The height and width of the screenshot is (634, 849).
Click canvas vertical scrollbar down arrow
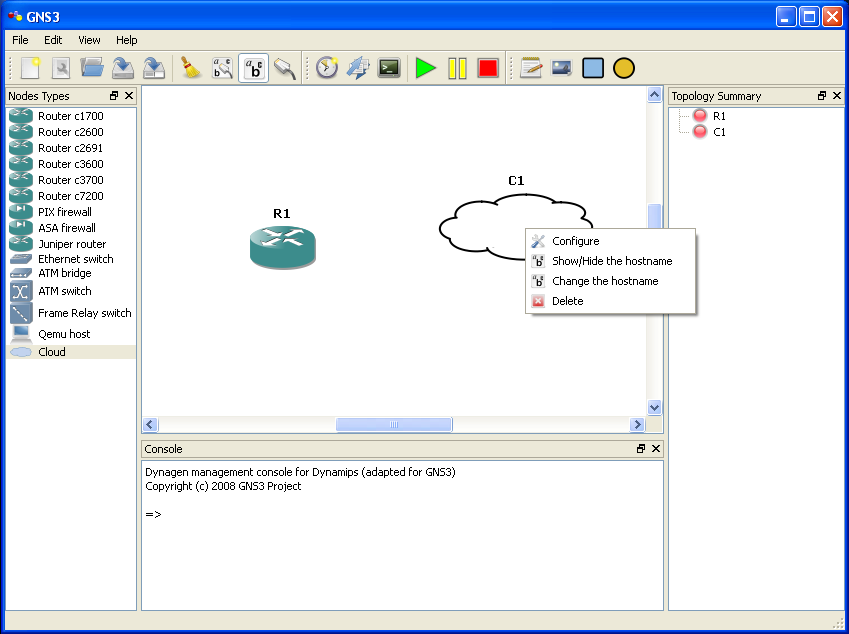coord(655,408)
